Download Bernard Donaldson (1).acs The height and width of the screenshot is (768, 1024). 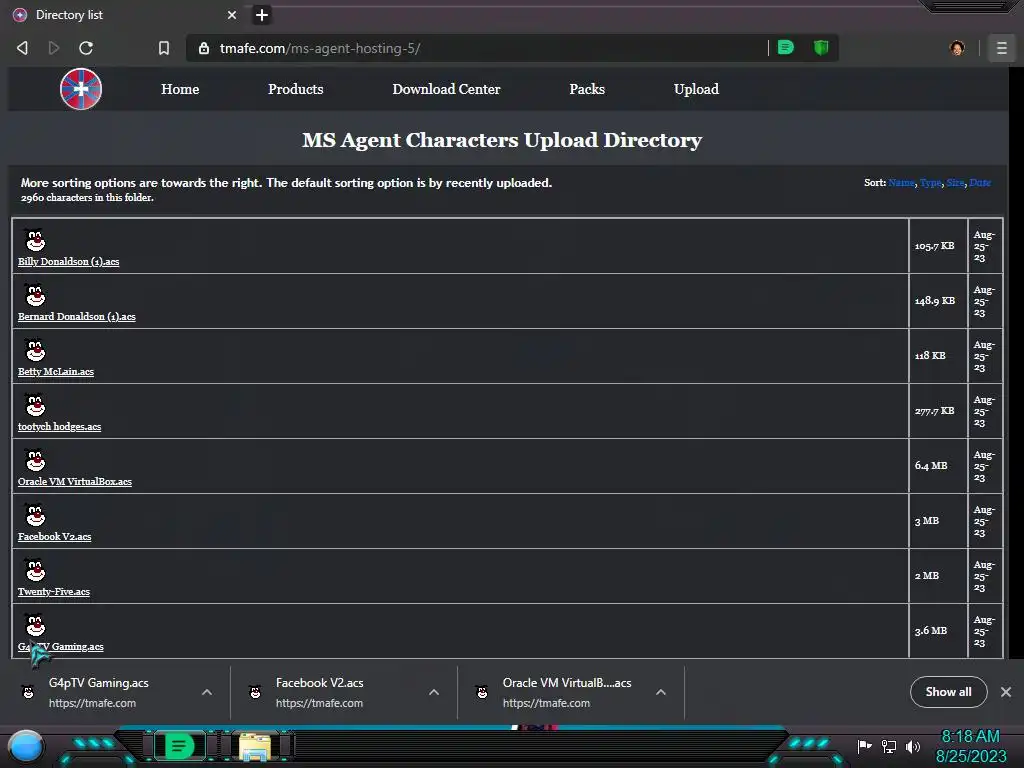[76, 316]
